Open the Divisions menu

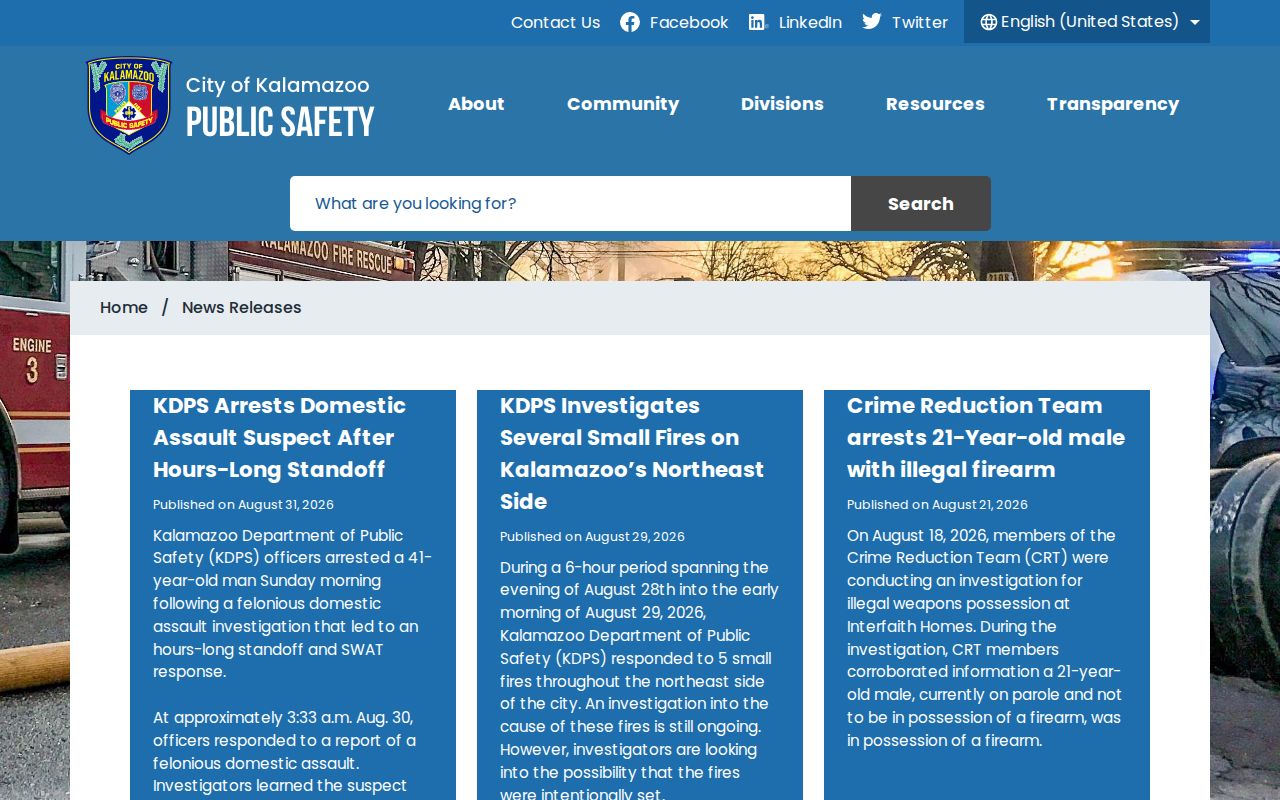[x=782, y=104]
